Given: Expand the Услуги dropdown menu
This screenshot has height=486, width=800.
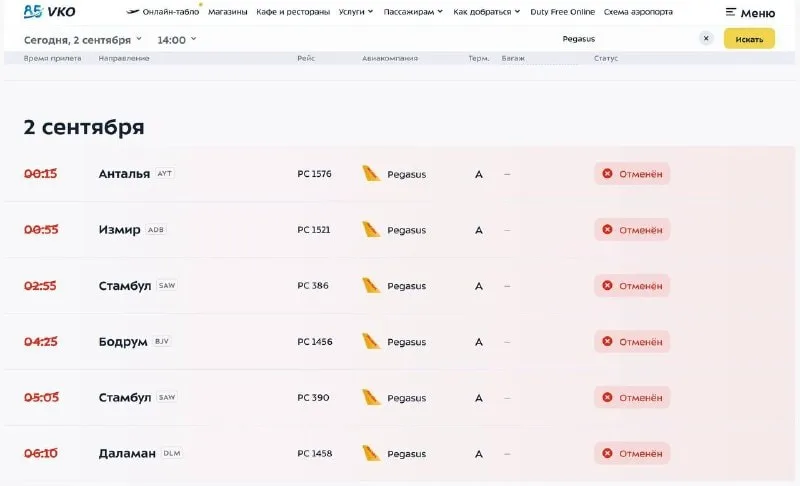Looking at the screenshot, I should point(356,12).
